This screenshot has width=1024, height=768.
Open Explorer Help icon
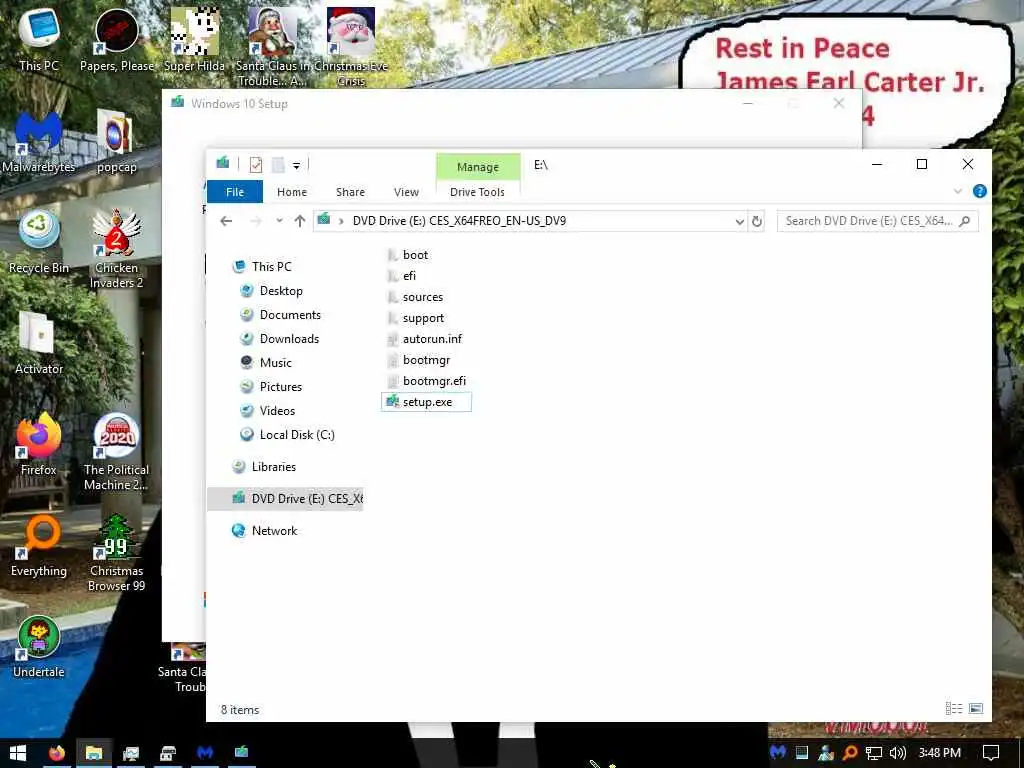[980, 191]
